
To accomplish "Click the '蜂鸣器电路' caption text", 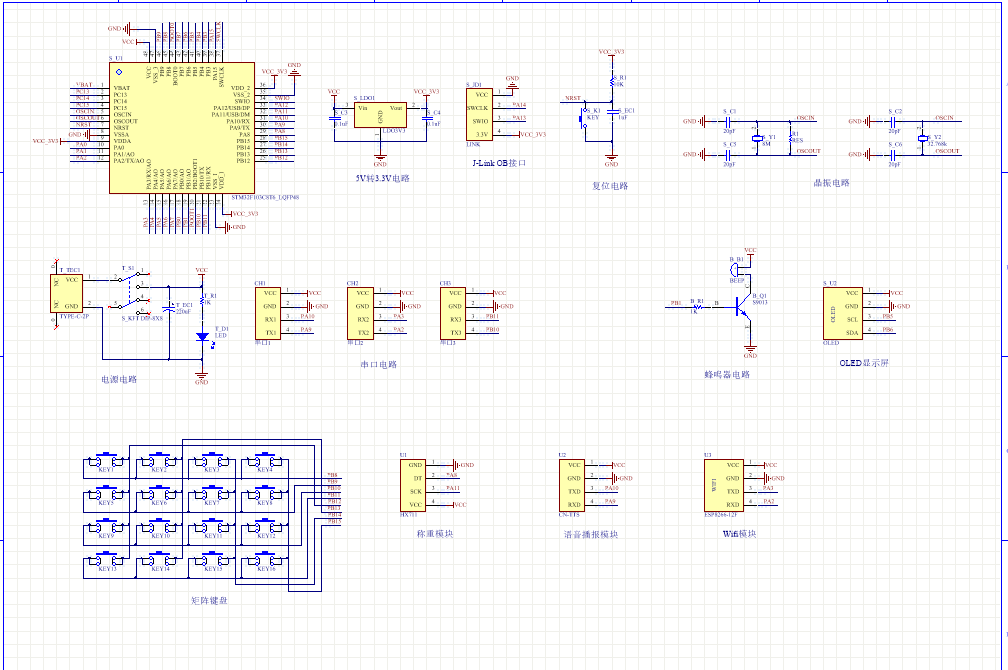I will click(727, 374).
